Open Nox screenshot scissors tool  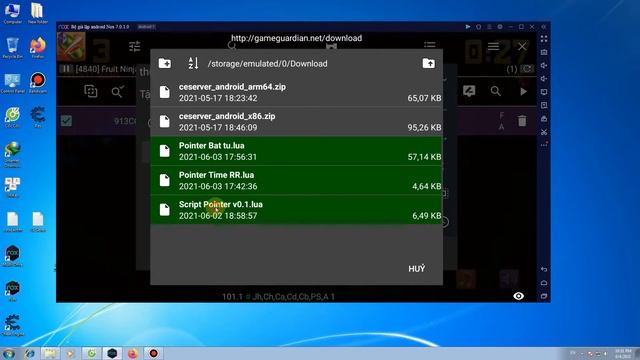point(544,132)
